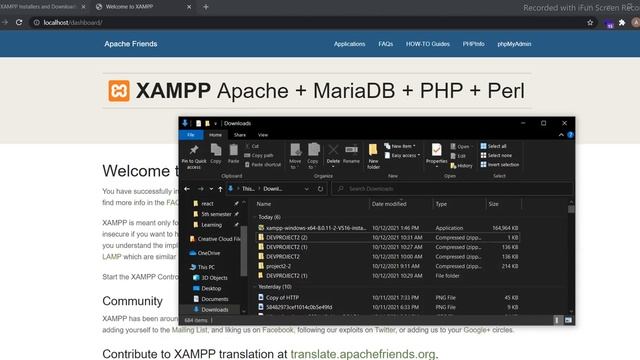Collapse the Yesterday (10) group
Screen dimensions: 640x360
click(x=256, y=287)
